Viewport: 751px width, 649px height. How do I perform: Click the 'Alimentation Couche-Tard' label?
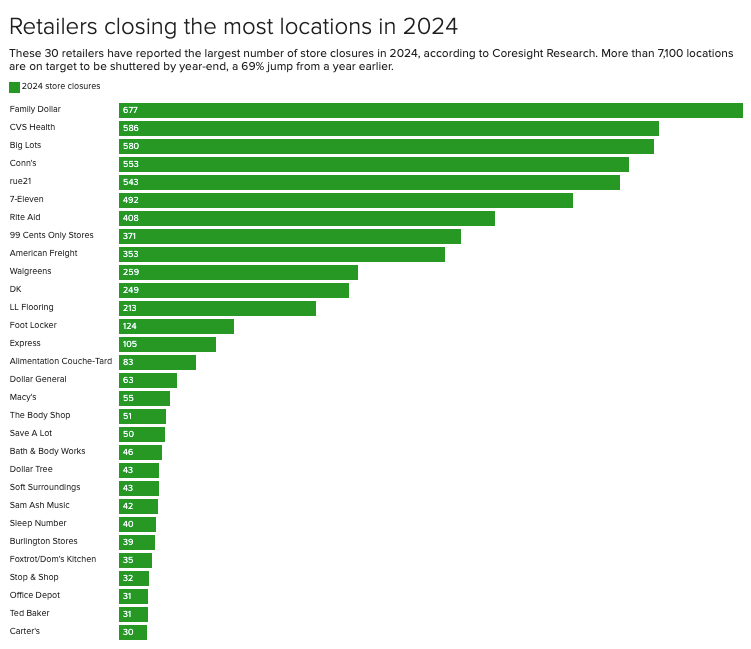click(x=61, y=361)
